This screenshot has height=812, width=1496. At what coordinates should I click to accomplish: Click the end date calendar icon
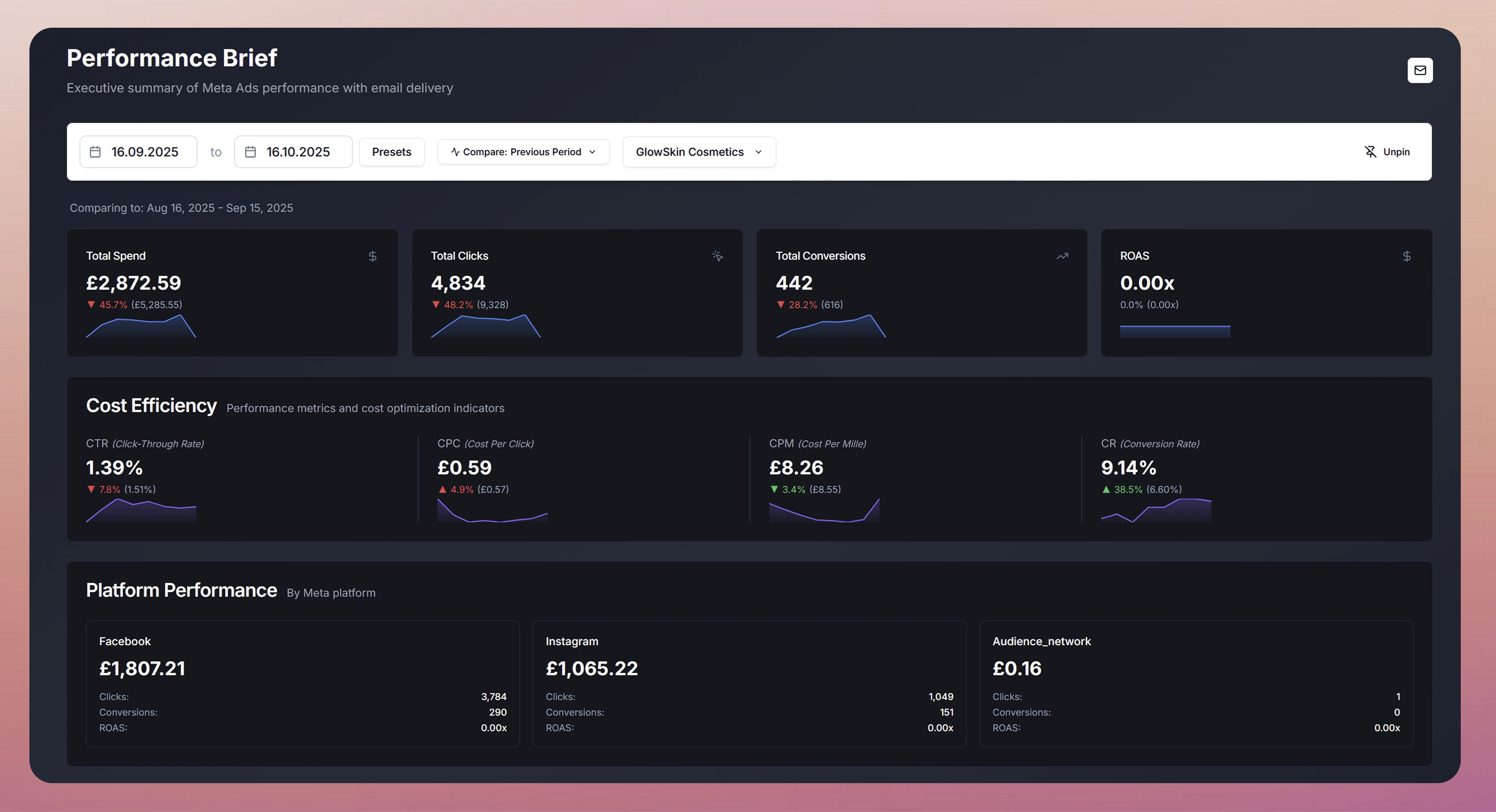[250, 151]
